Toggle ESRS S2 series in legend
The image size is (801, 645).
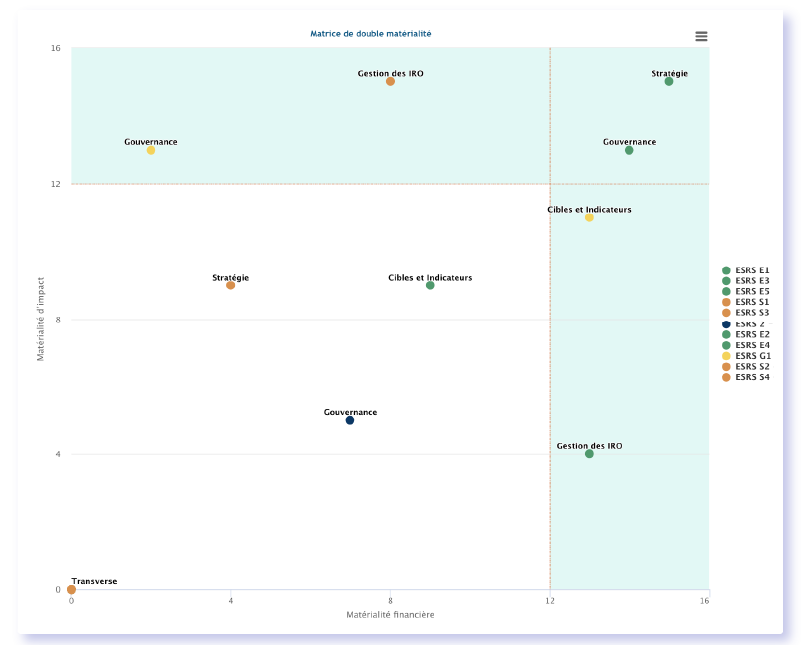pos(745,367)
